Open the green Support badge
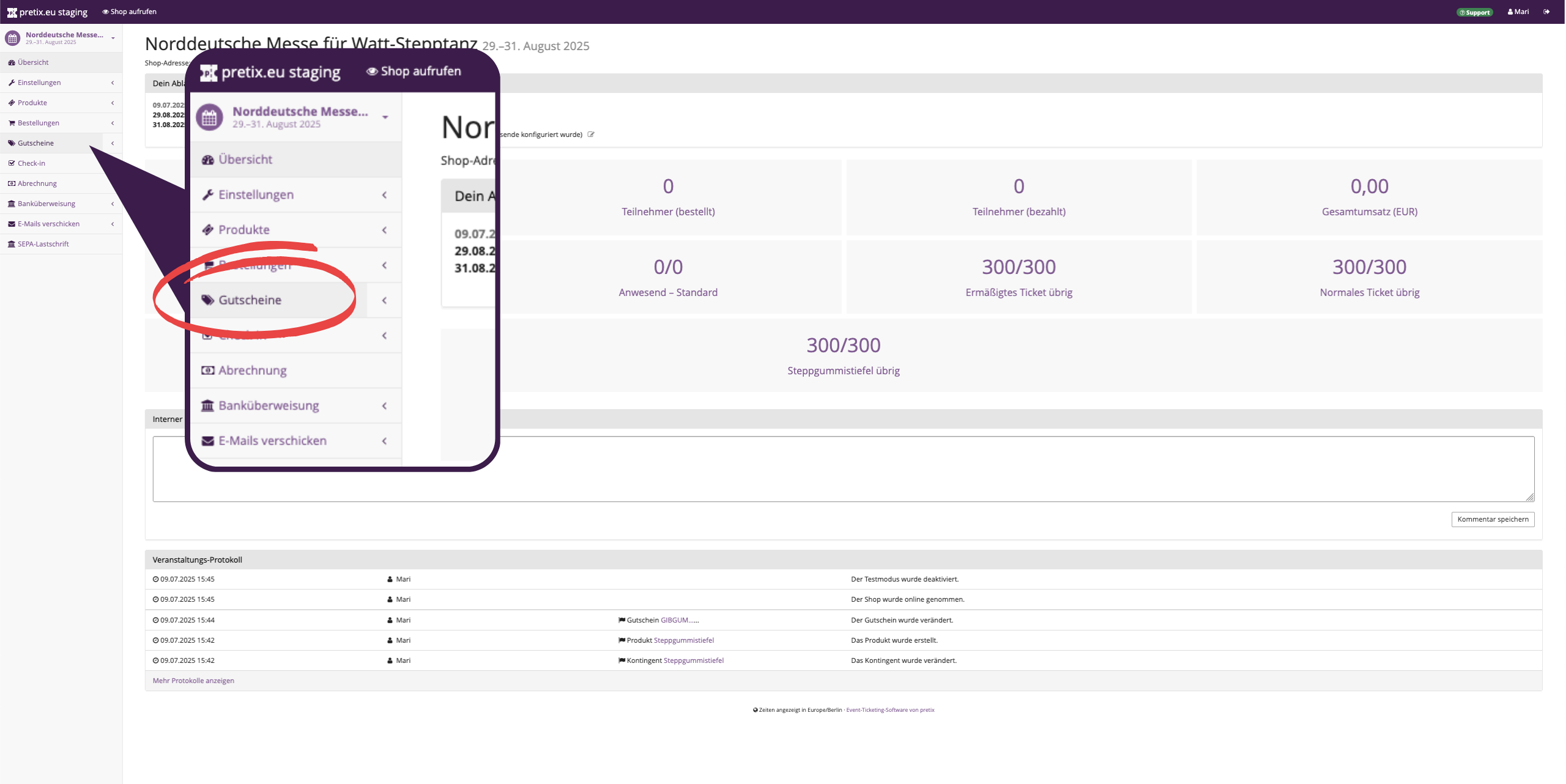The width and height of the screenshot is (1566, 784). [1475, 12]
